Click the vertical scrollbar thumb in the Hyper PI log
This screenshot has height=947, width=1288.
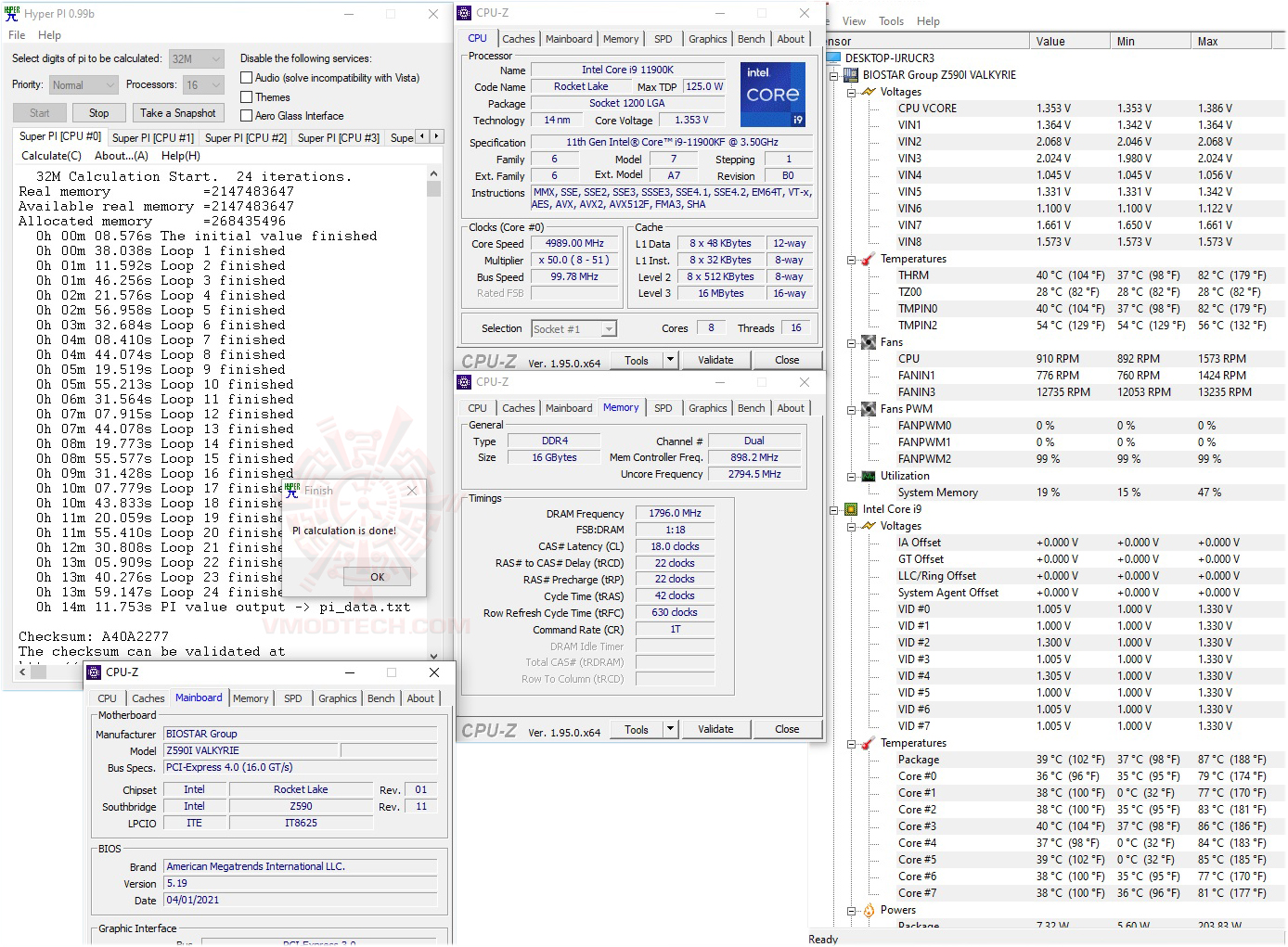pyautogui.click(x=433, y=188)
